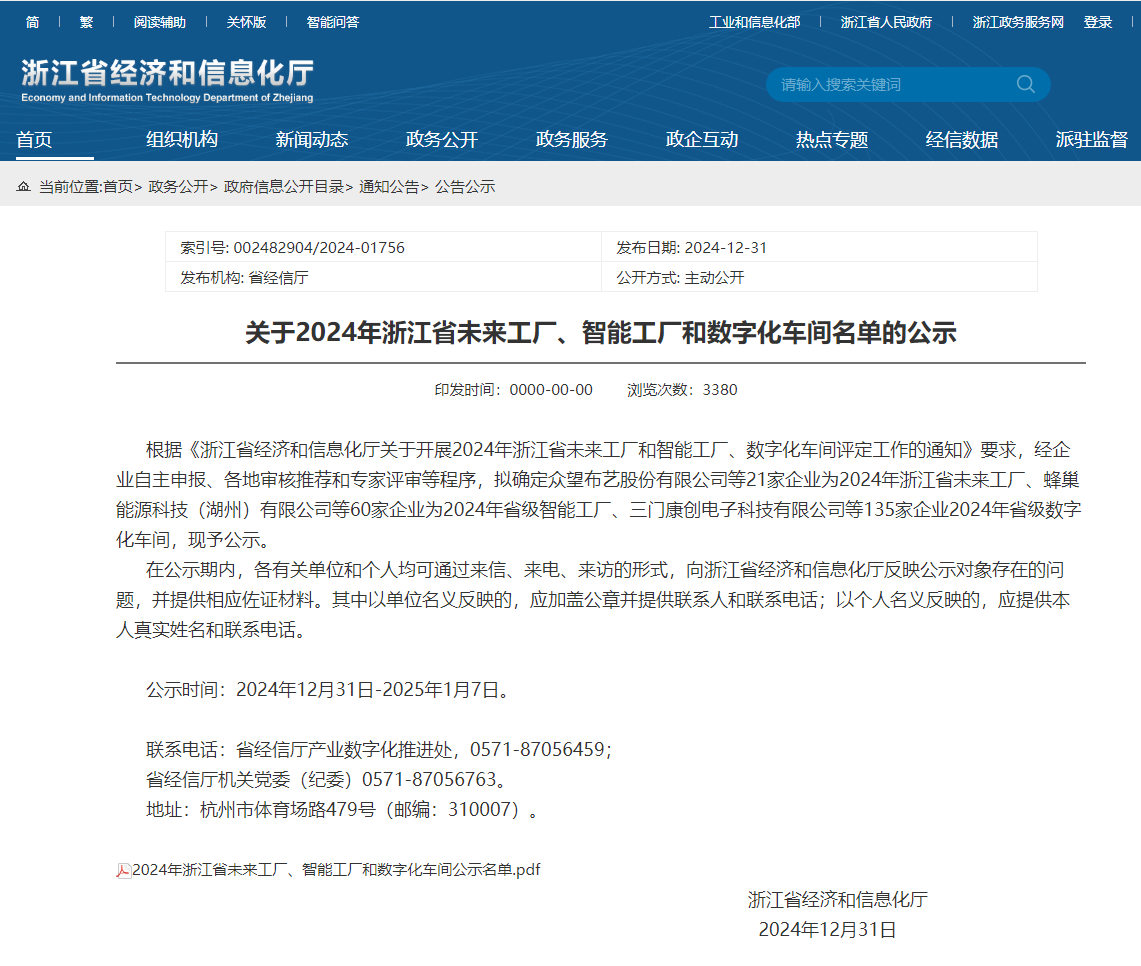Open 智能问答 smart Q&A
This screenshot has width=1141, height=966.
332,22
